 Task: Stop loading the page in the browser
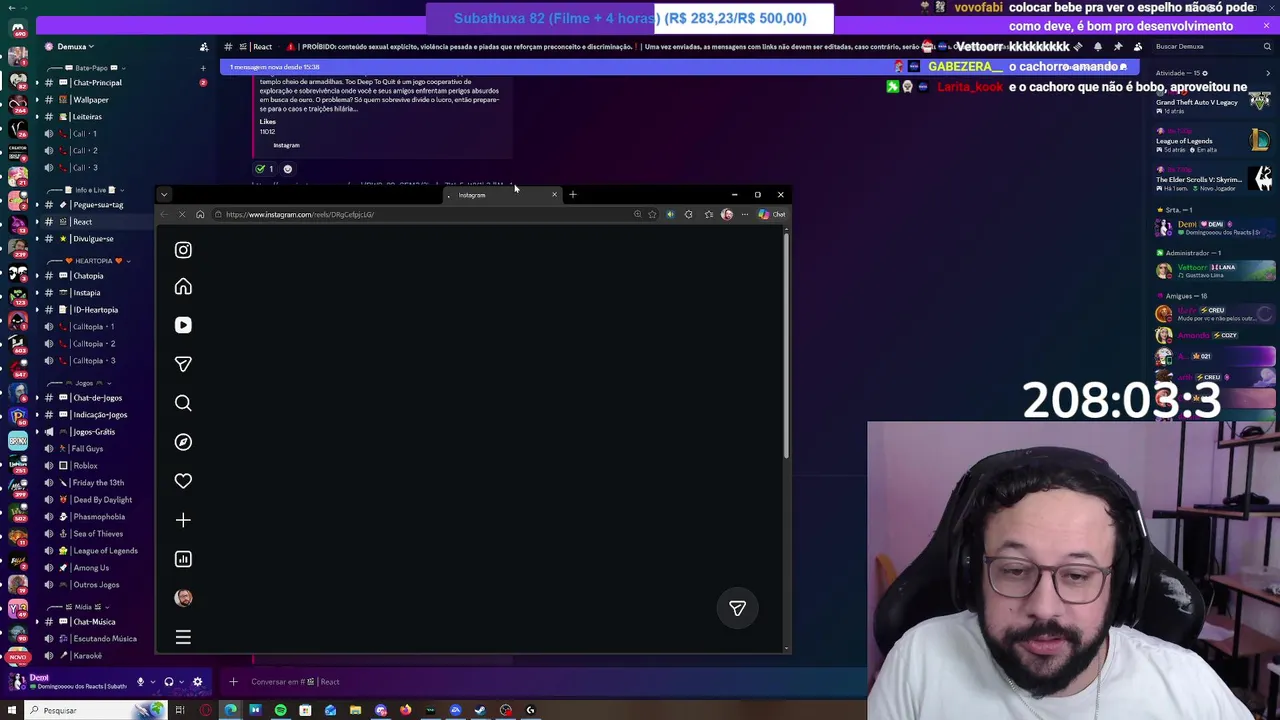point(182,214)
